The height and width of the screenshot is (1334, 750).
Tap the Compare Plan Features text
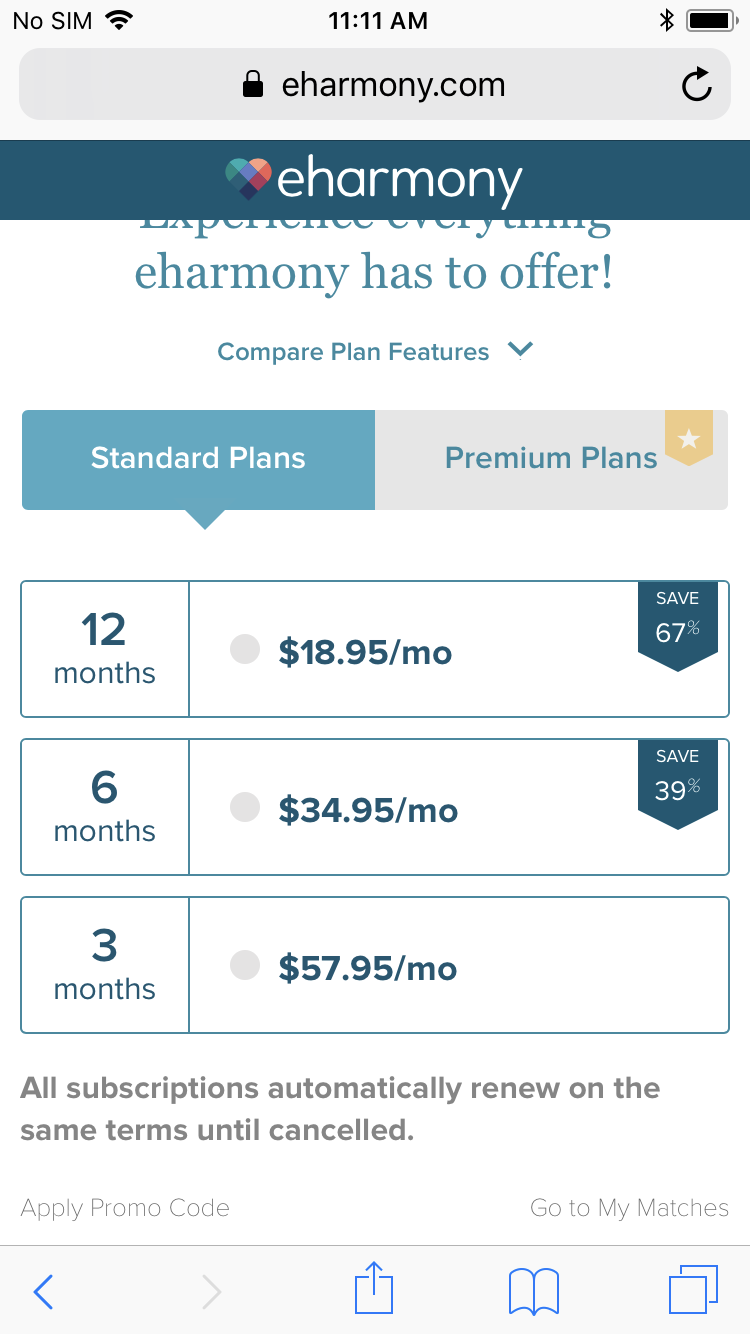point(353,352)
